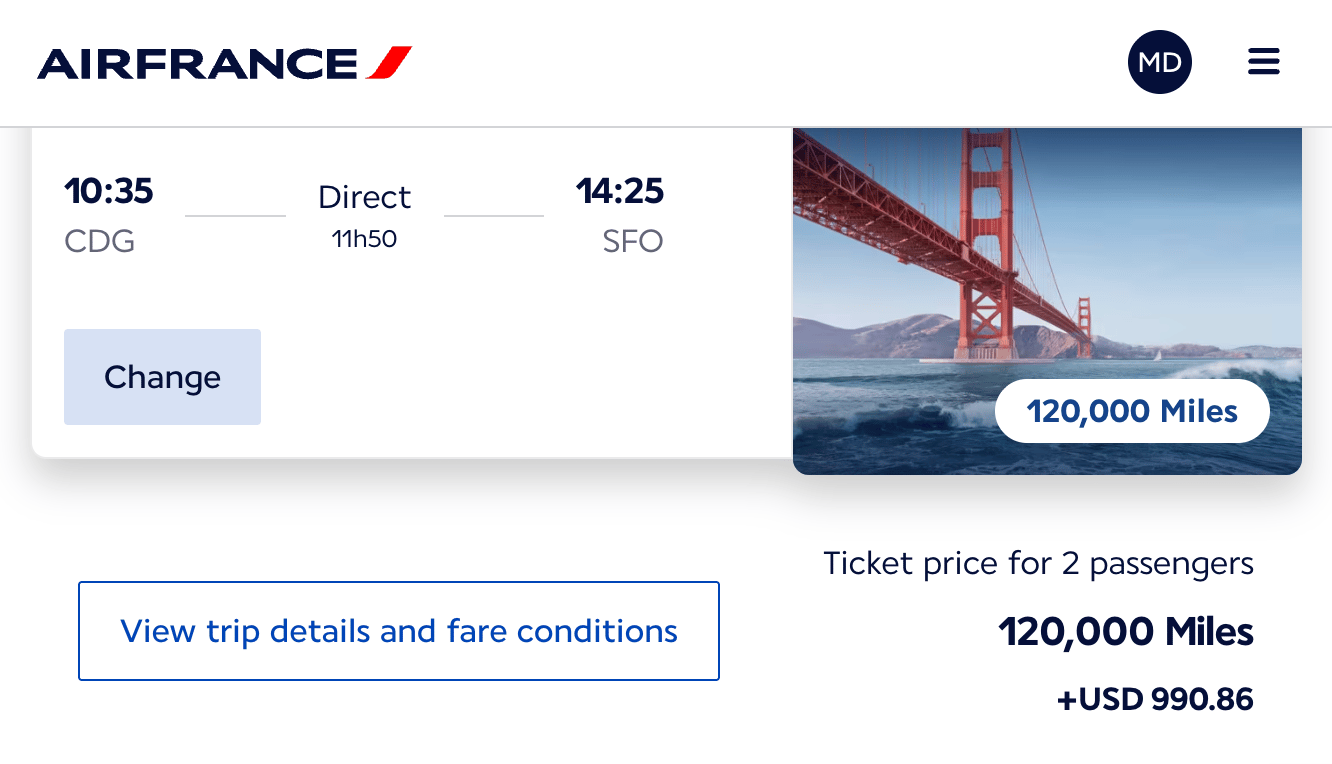Click the 120,000 Miles badge on photo
This screenshot has width=1332, height=764.
click(1132, 411)
